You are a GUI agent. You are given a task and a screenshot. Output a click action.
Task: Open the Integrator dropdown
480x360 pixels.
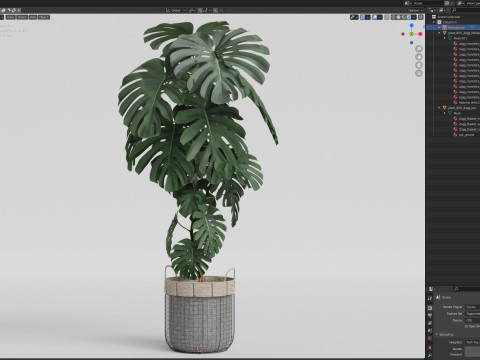(473, 342)
